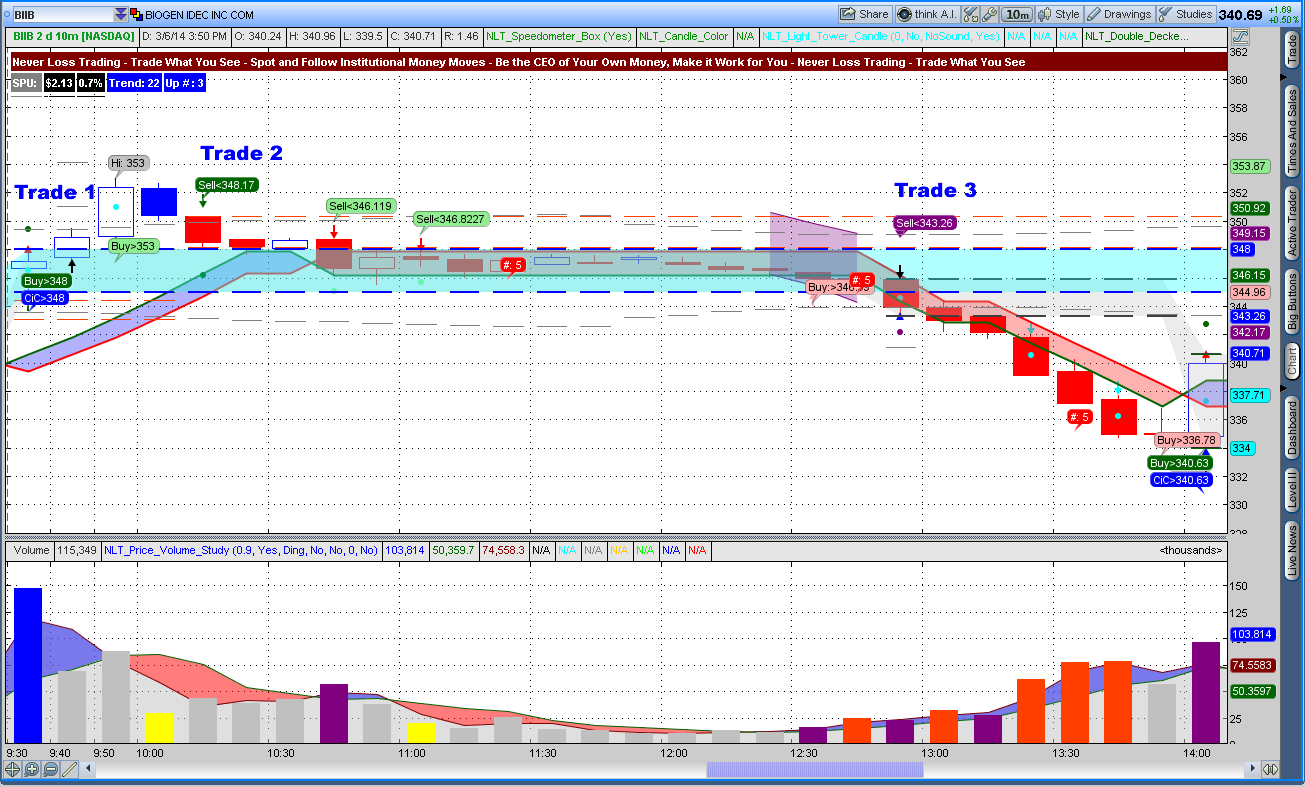Click the quick study flask icon
Screen dimensions: 1305x787
click(x=970, y=14)
